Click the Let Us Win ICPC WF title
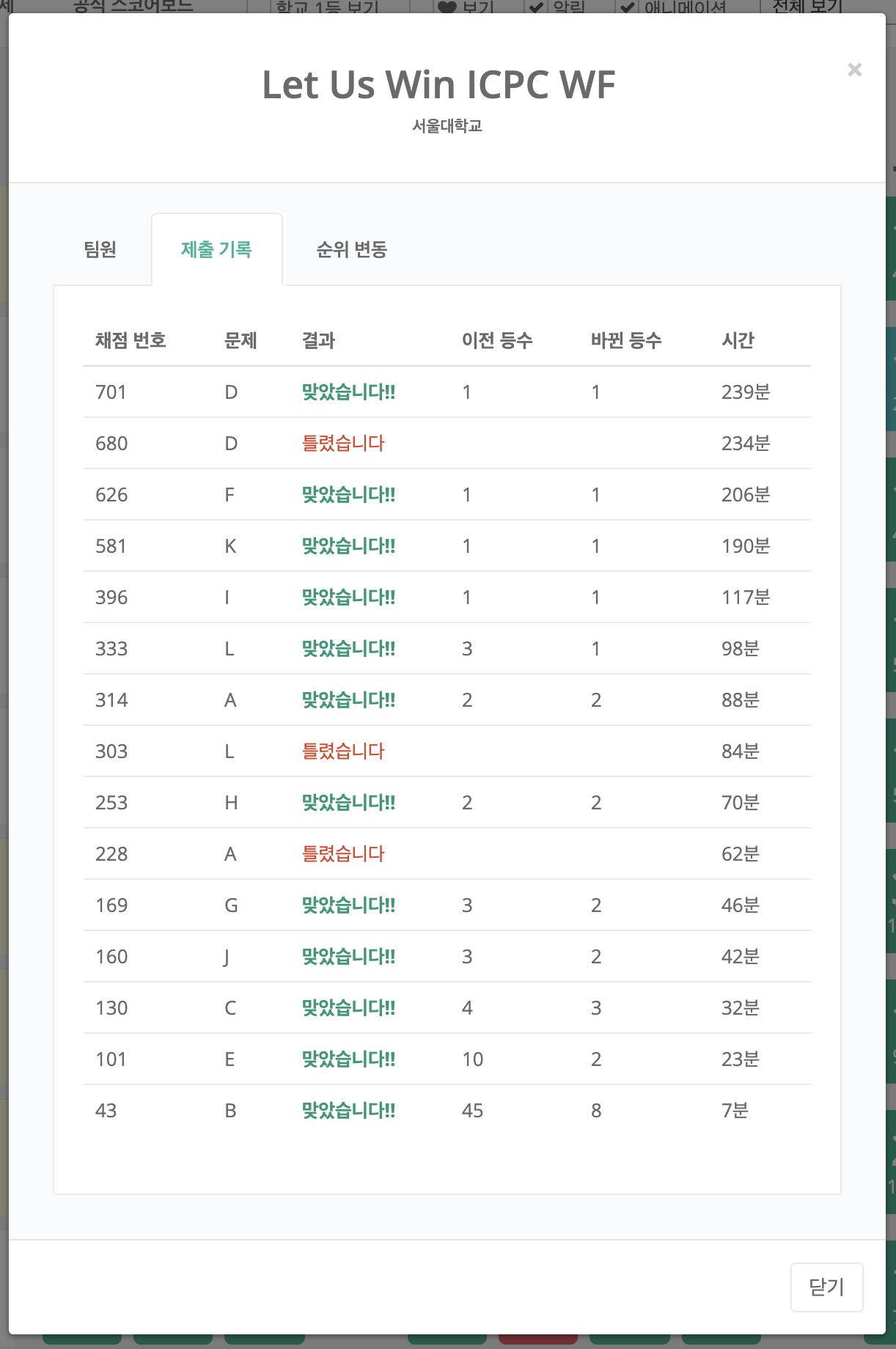896x1349 pixels. [x=438, y=85]
